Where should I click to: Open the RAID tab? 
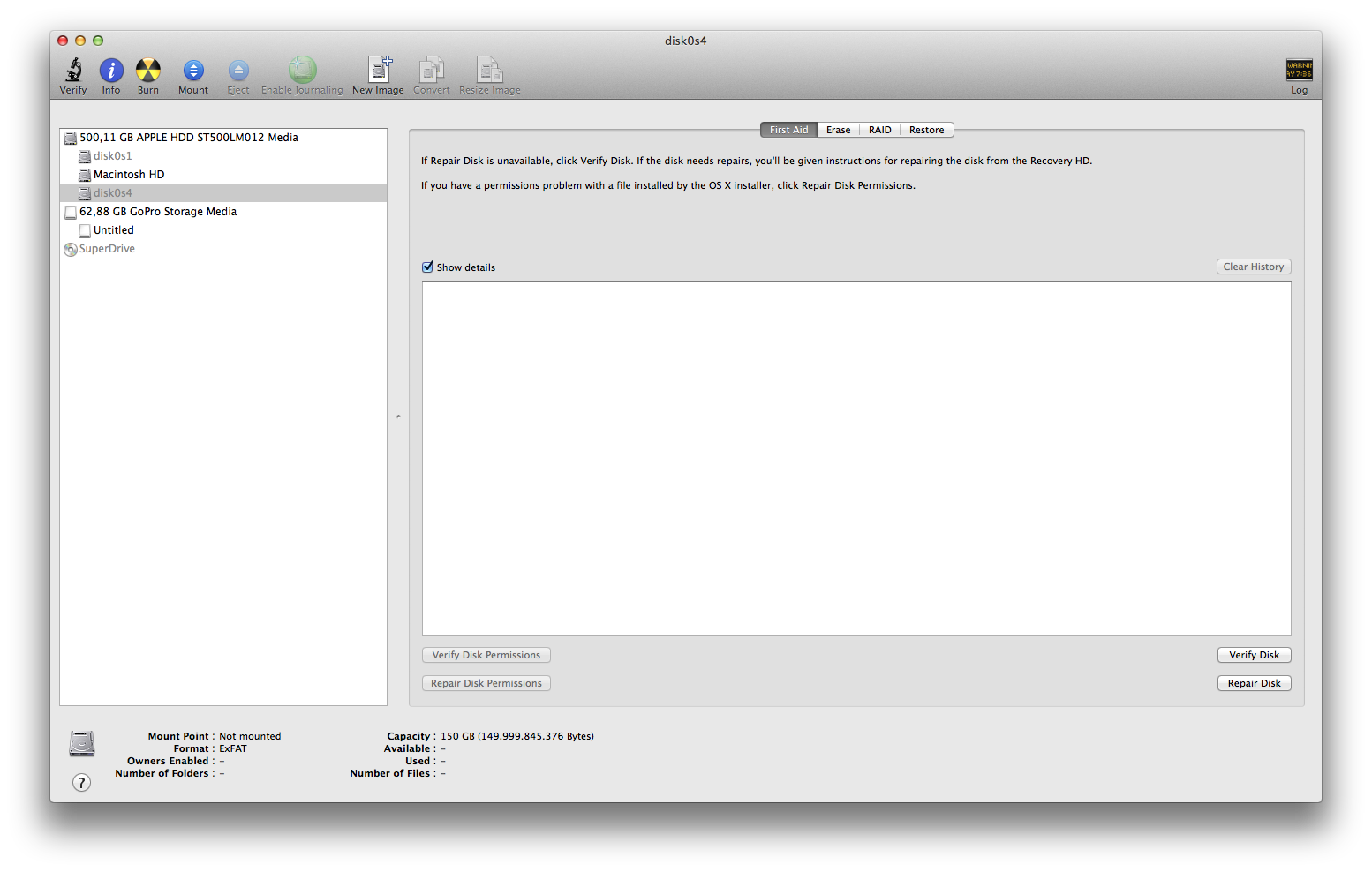tap(879, 130)
